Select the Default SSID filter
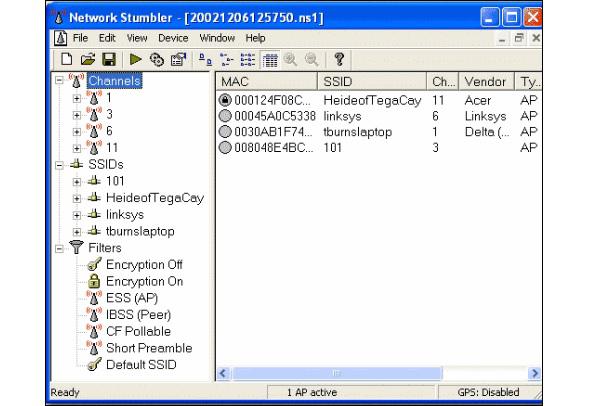 (x=141, y=365)
